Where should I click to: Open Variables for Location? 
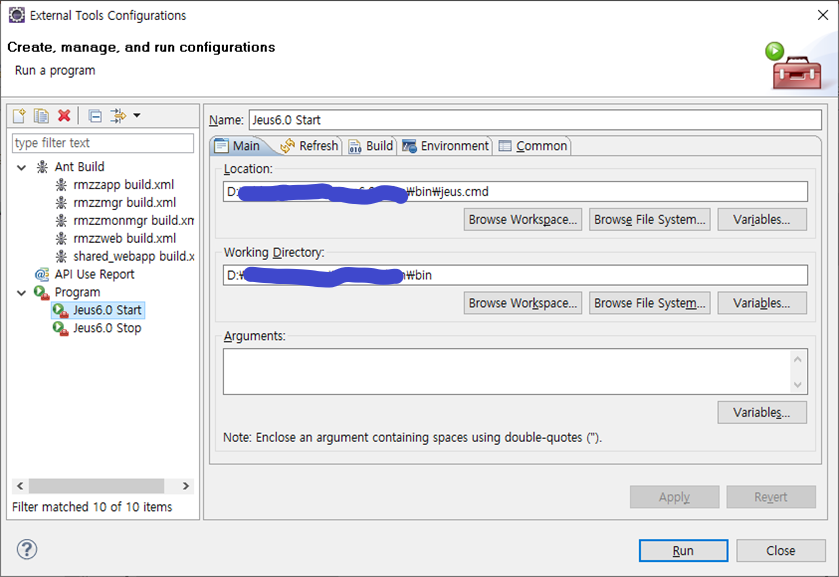(762, 220)
